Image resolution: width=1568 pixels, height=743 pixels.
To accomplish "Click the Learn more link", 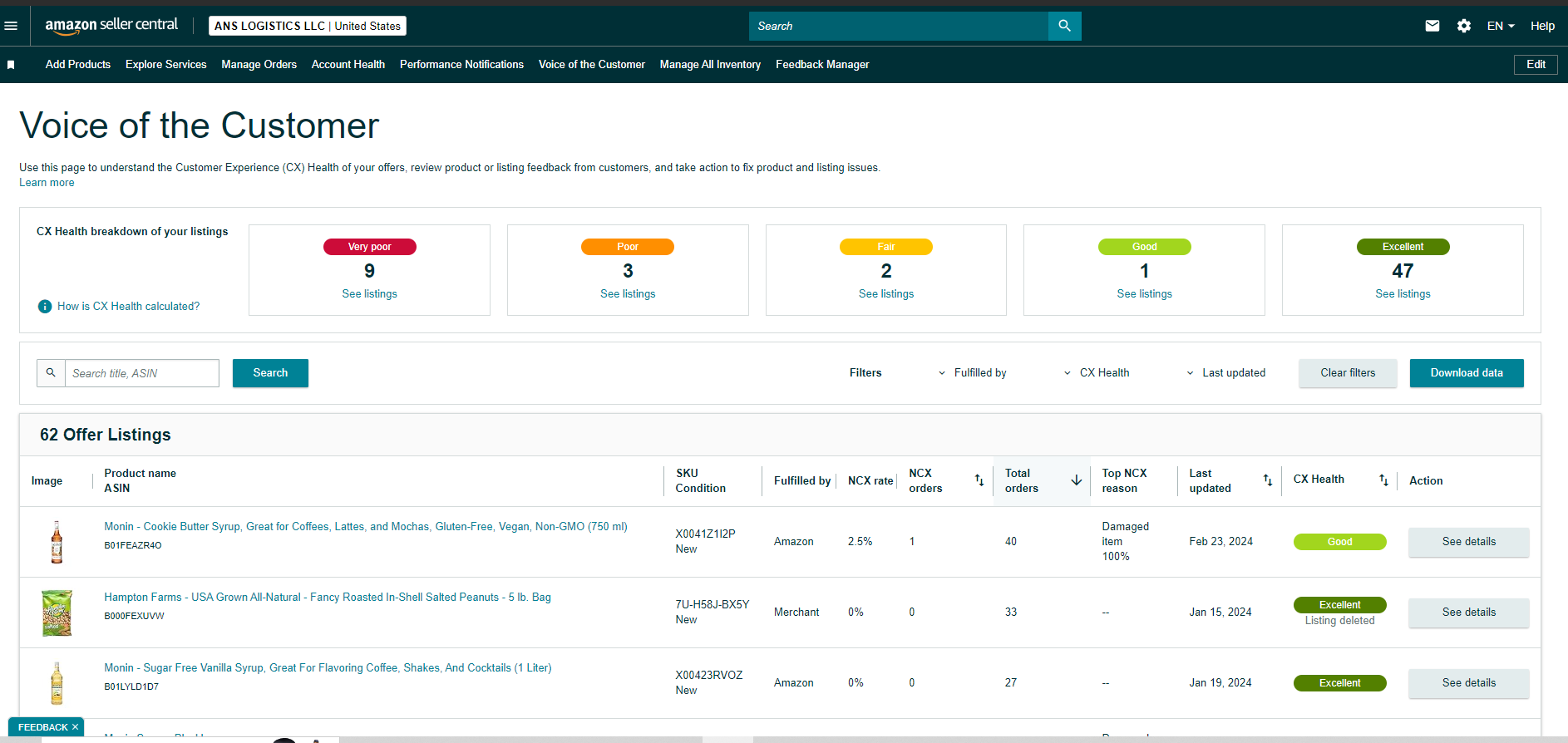I will coord(47,183).
